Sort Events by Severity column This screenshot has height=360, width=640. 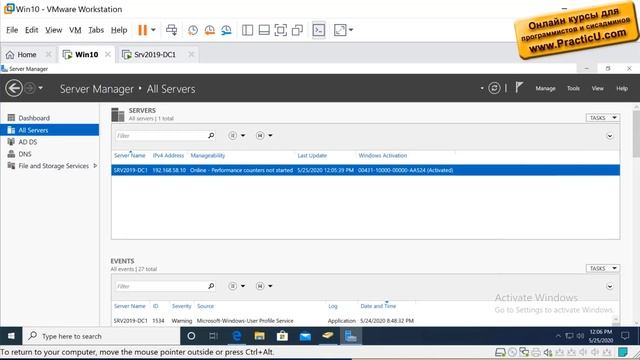click(181, 306)
